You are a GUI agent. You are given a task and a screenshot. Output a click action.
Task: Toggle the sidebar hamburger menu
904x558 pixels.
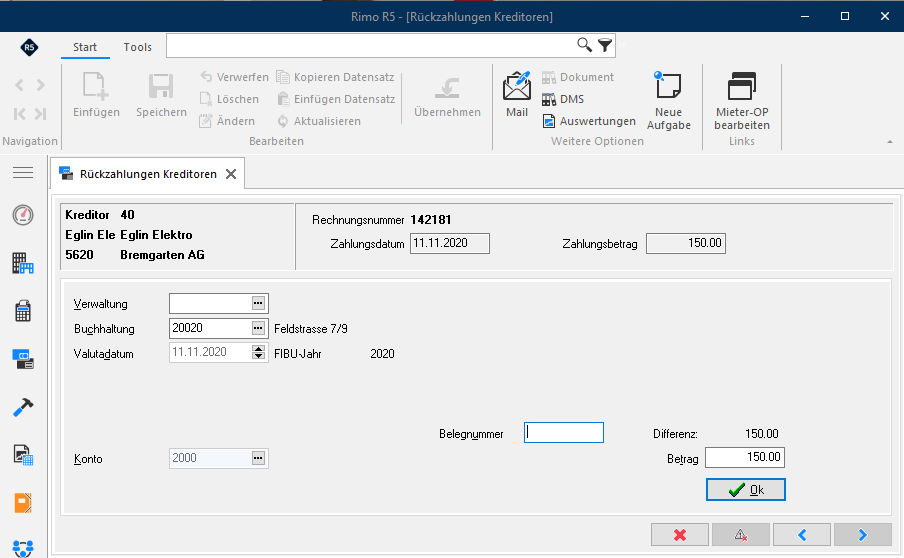pyautogui.click(x=23, y=172)
